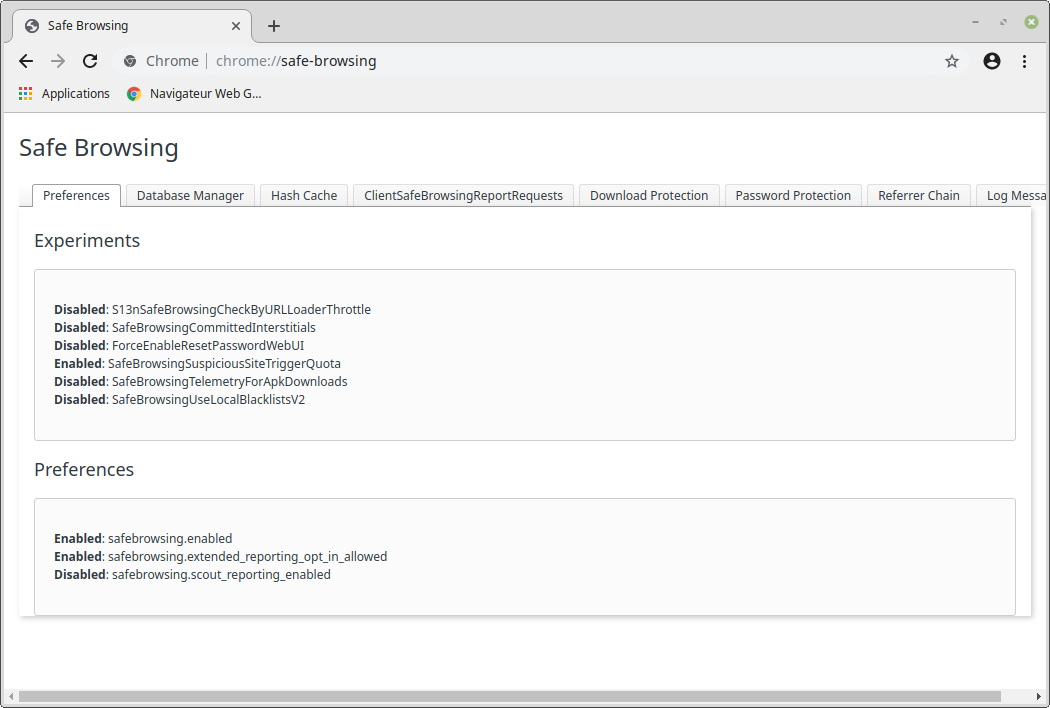
Task: Go to the Password Protection tab
Action: pos(793,196)
